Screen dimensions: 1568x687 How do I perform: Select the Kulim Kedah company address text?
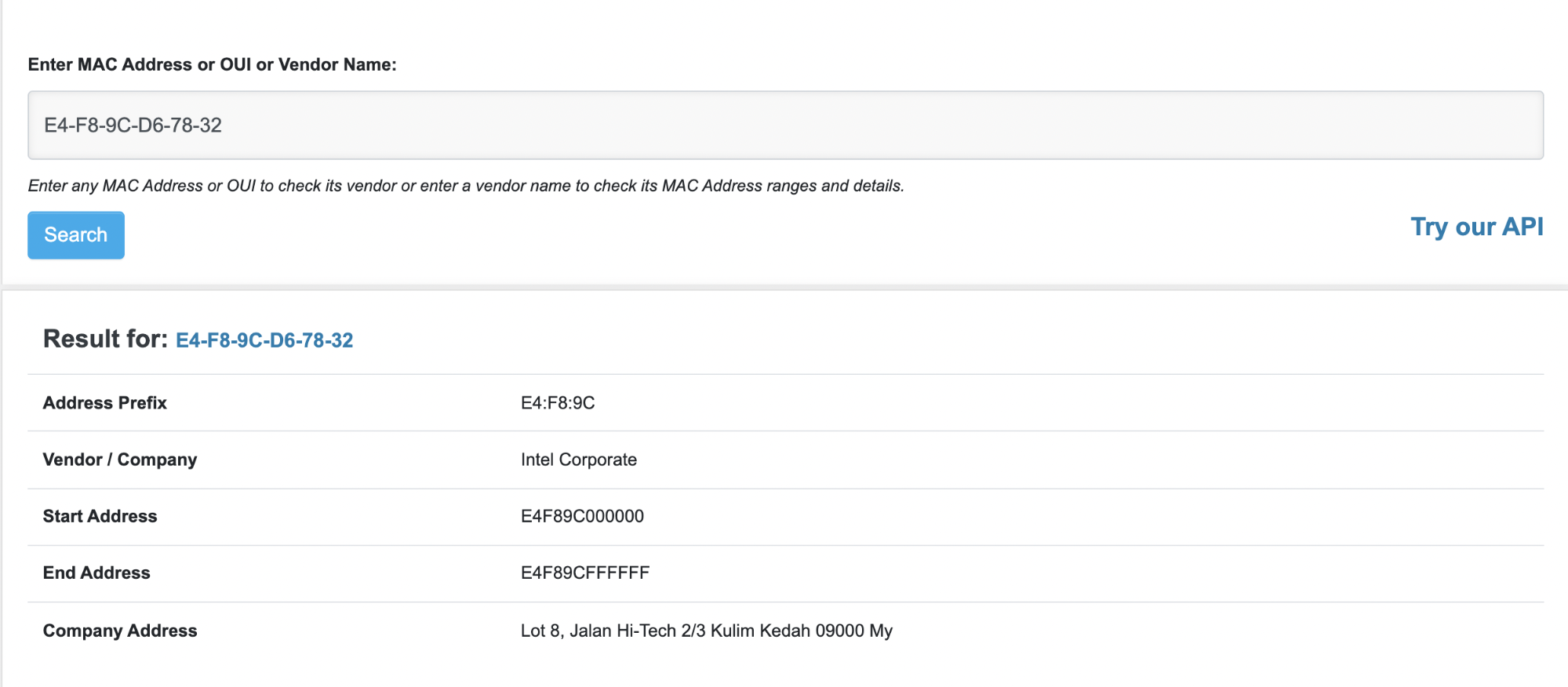pyautogui.click(x=705, y=631)
